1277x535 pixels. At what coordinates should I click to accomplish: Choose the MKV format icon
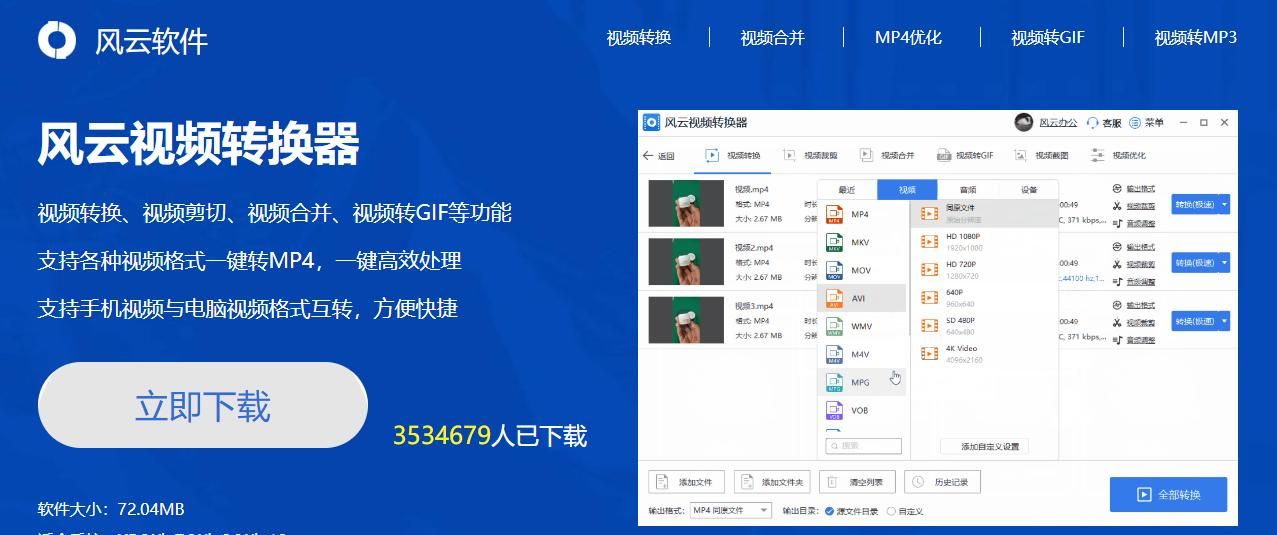click(835, 242)
